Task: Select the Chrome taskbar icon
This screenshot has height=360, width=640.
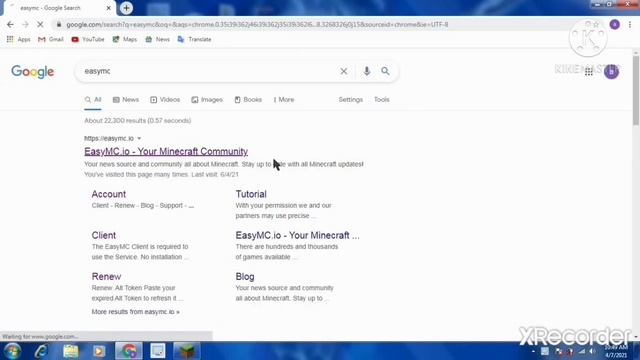Action: pyautogui.click(x=129, y=351)
